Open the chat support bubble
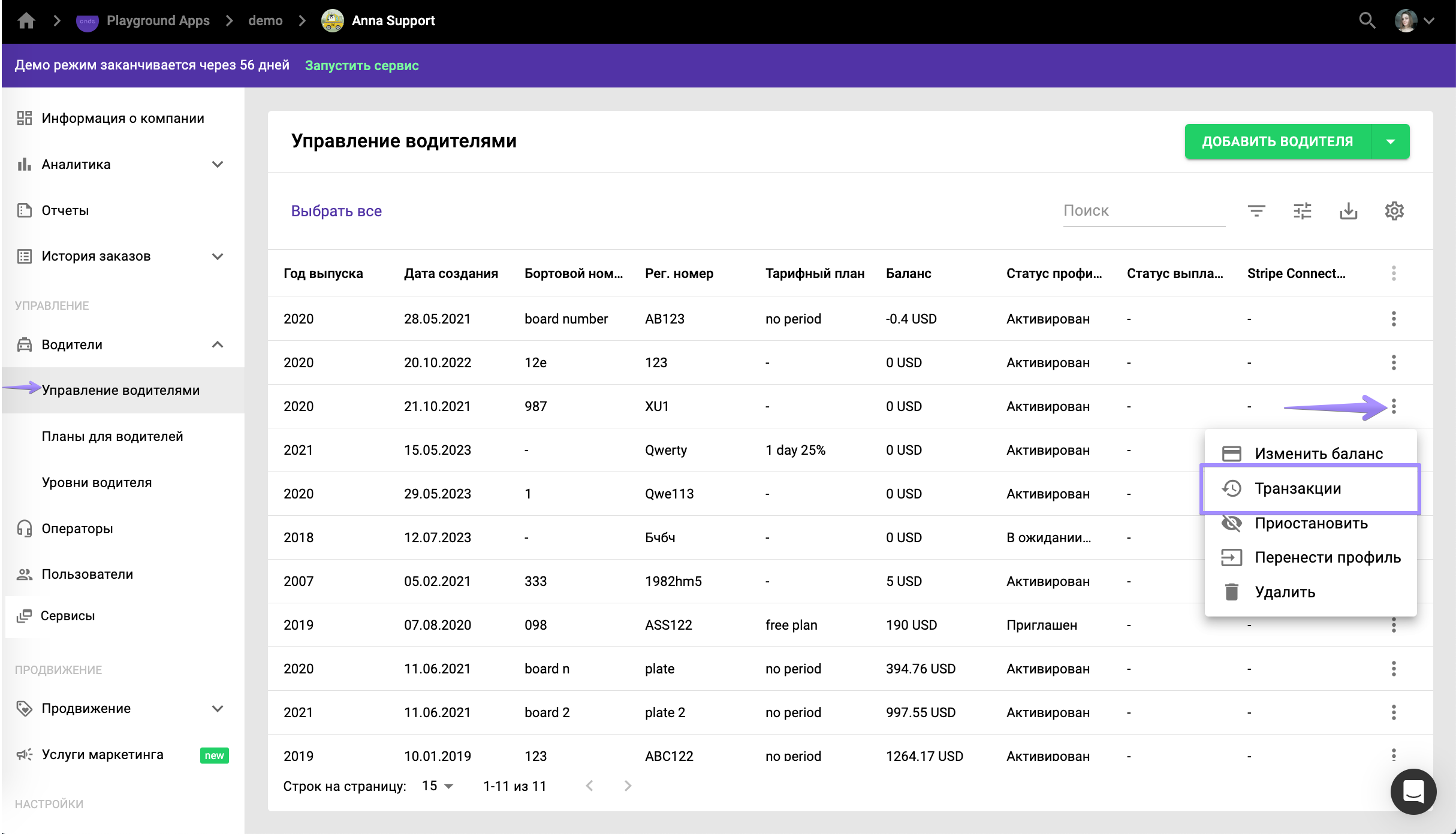 pos(1413,791)
